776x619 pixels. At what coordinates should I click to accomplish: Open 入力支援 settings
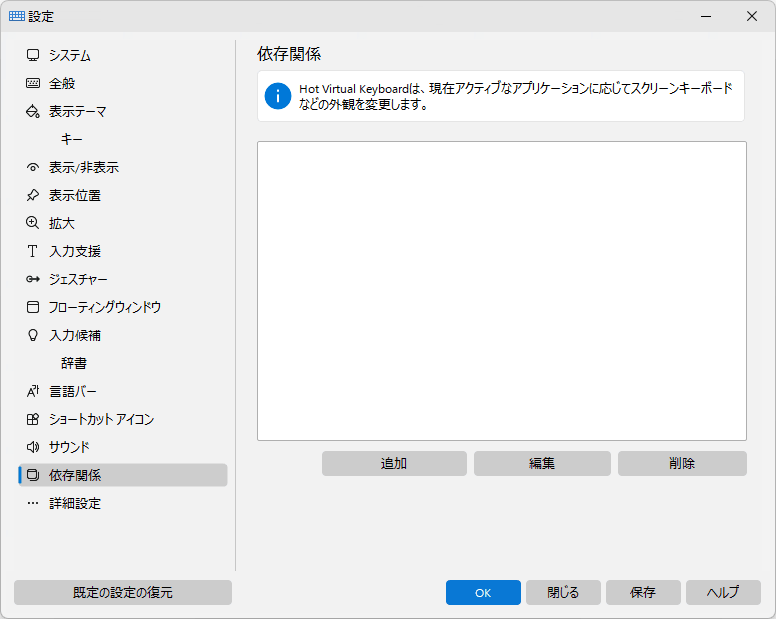pos(123,251)
